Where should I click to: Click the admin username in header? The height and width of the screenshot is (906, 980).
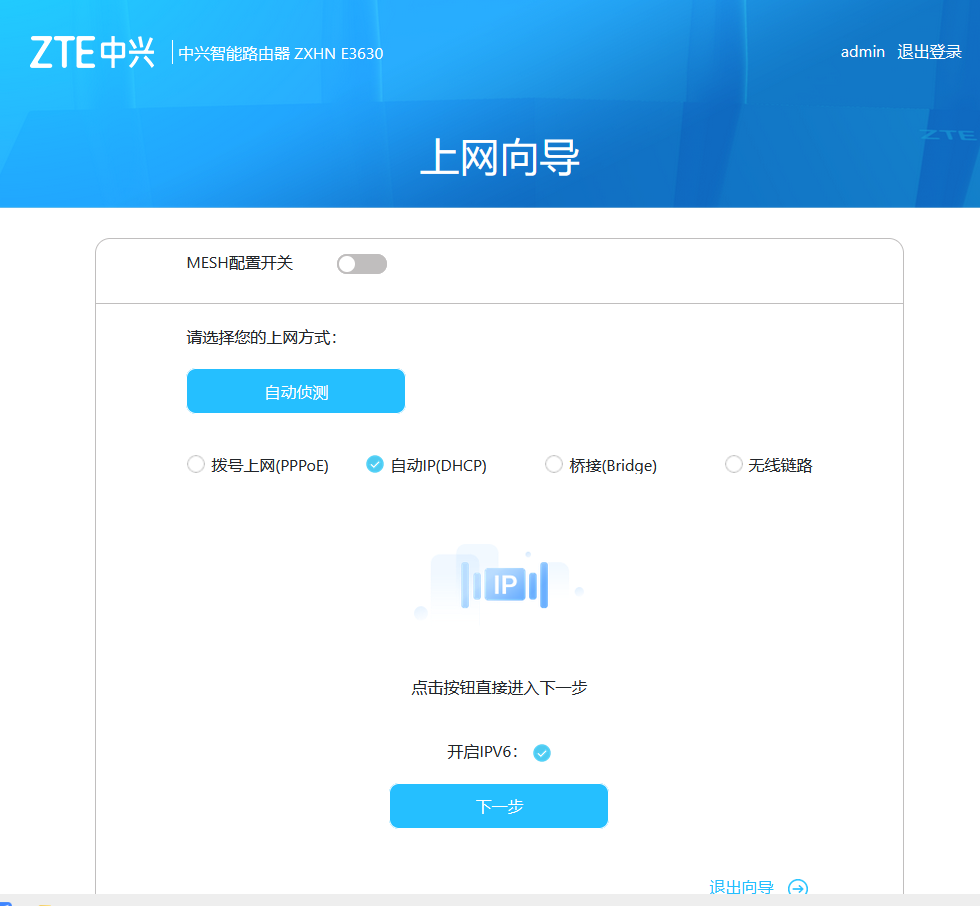point(862,52)
